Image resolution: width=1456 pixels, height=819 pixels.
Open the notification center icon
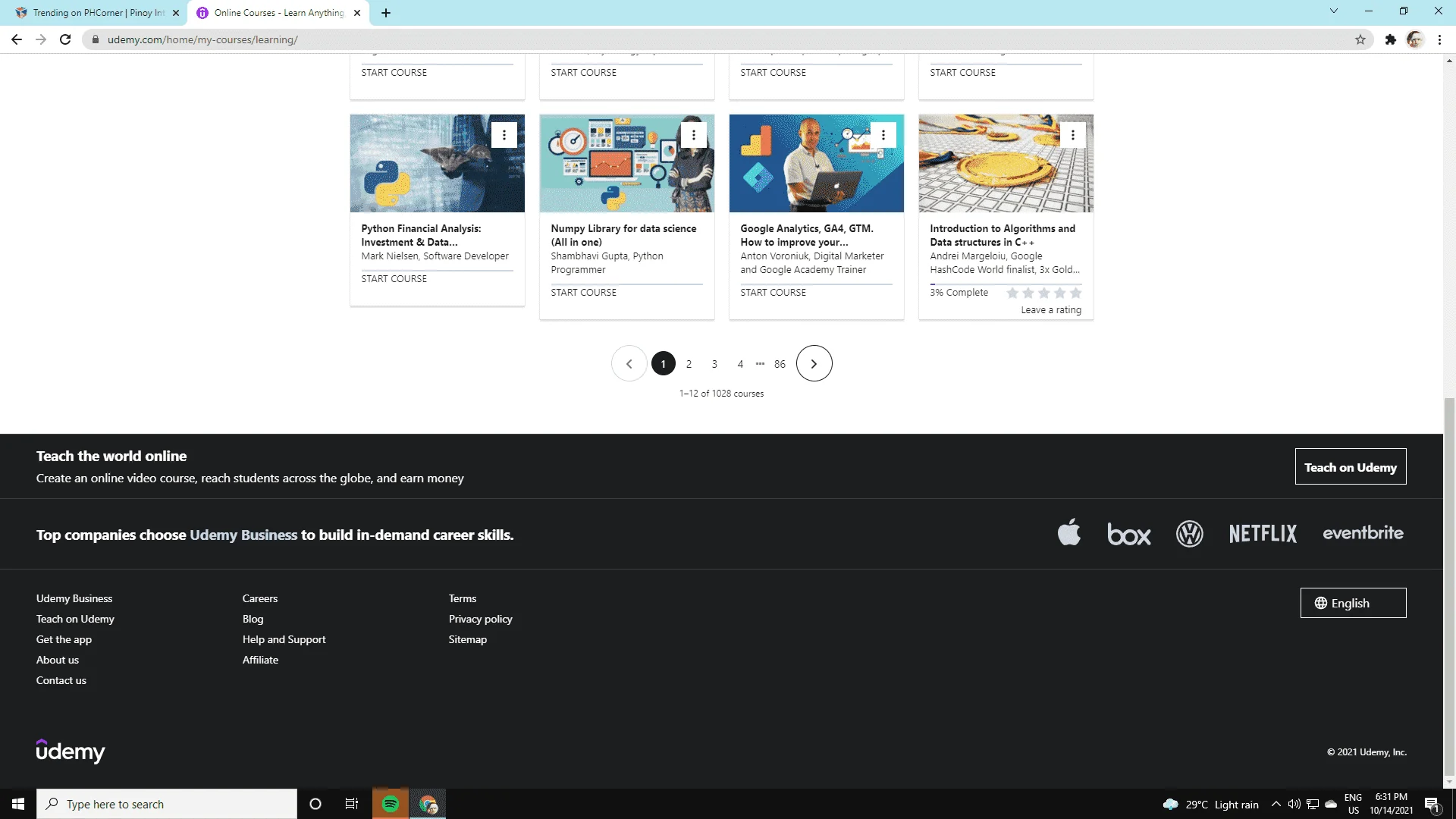[1432, 804]
